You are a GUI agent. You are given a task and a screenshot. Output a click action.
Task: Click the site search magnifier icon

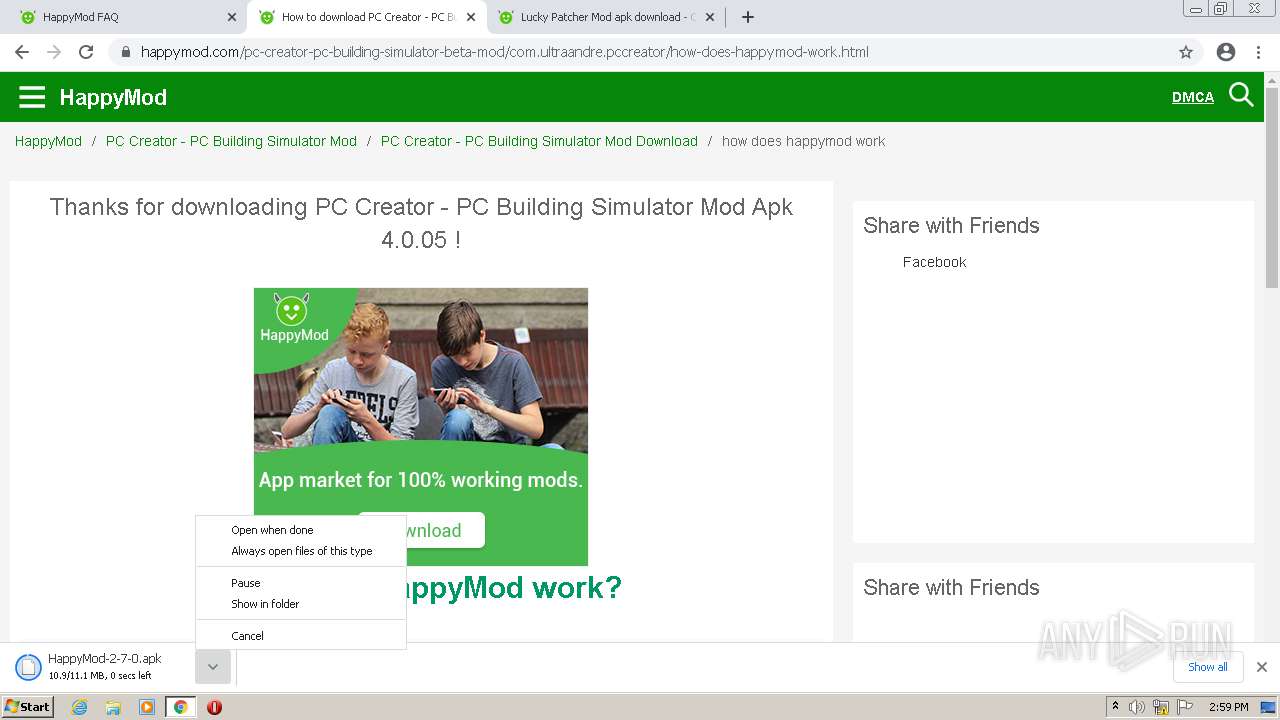(x=1241, y=96)
